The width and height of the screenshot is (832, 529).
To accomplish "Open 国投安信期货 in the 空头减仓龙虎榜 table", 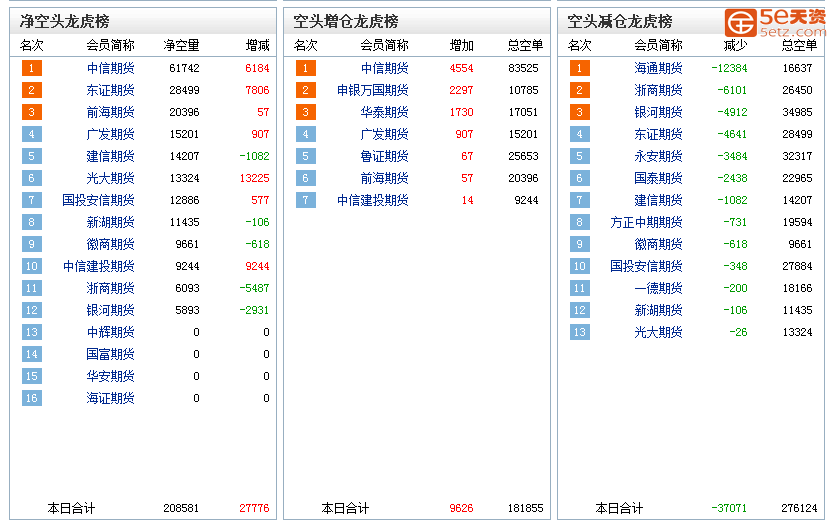I will [646, 266].
